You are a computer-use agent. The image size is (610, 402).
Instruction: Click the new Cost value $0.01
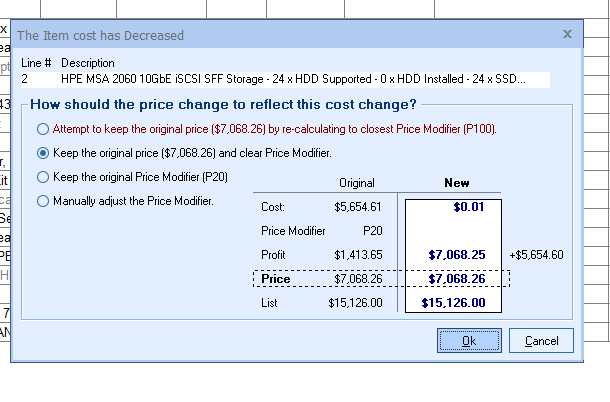pyautogui.click(x=468, y=207)
